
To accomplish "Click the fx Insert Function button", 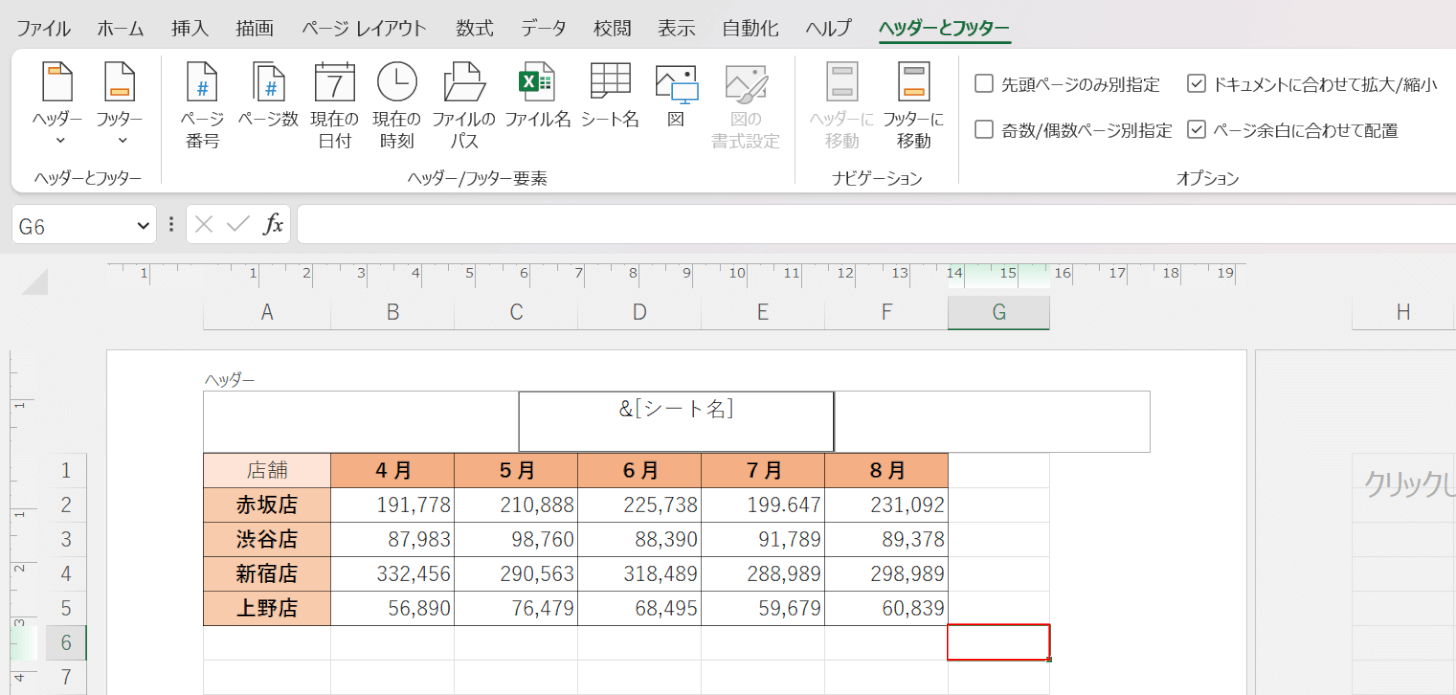I will (273, 225).
